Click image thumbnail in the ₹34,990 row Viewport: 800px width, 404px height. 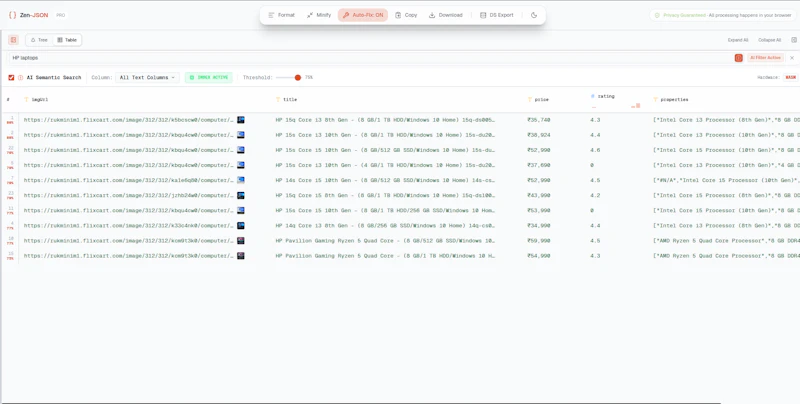pyautogui.click(x=241, y=225)
